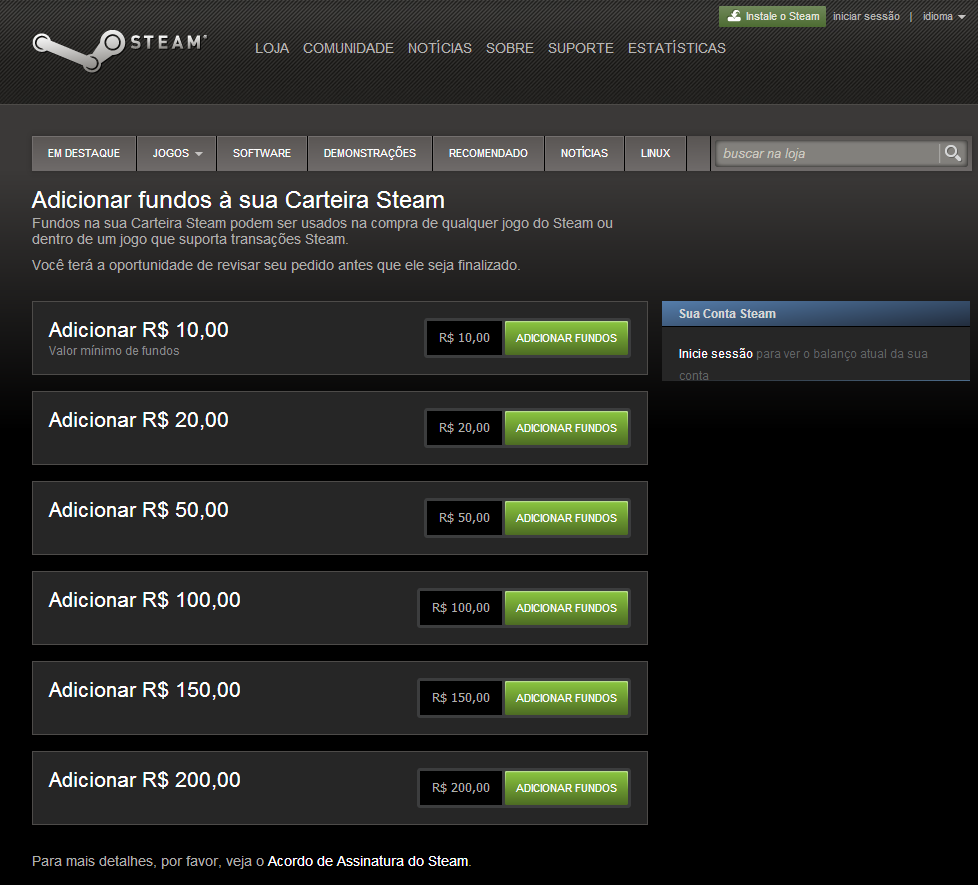Screen dimensions: 978x885
Task: Go to NOTÍCIAS in top navigation
Action: click(x=440, y=48)
